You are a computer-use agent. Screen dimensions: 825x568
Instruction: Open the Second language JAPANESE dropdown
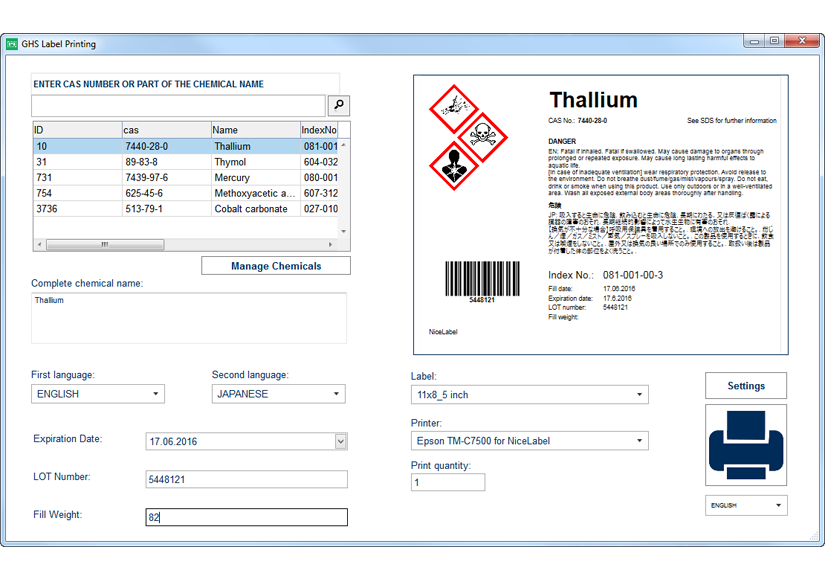[x=278, y=394]
